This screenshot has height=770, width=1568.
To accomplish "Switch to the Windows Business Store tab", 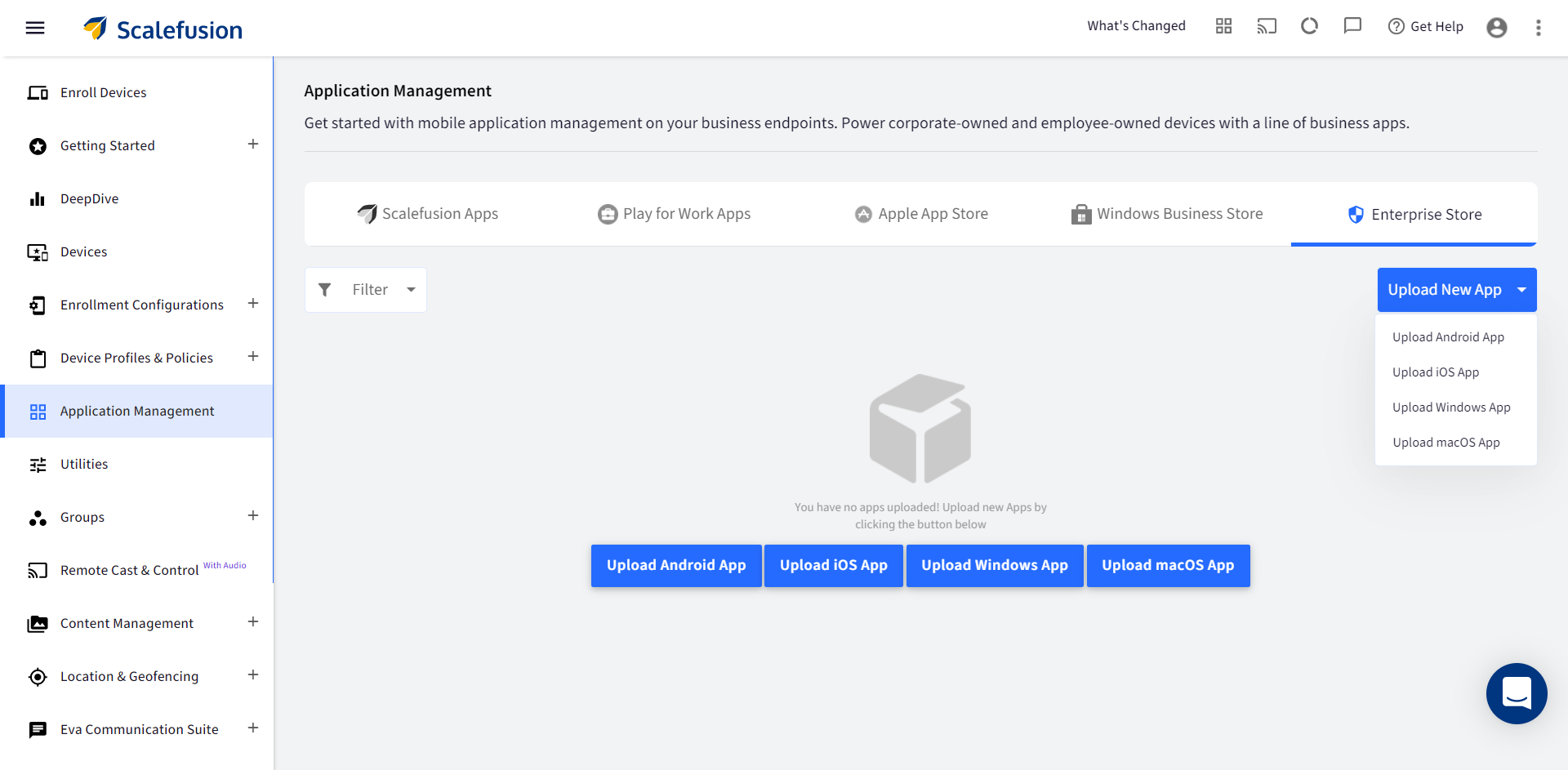I will tap(1167, 214).
